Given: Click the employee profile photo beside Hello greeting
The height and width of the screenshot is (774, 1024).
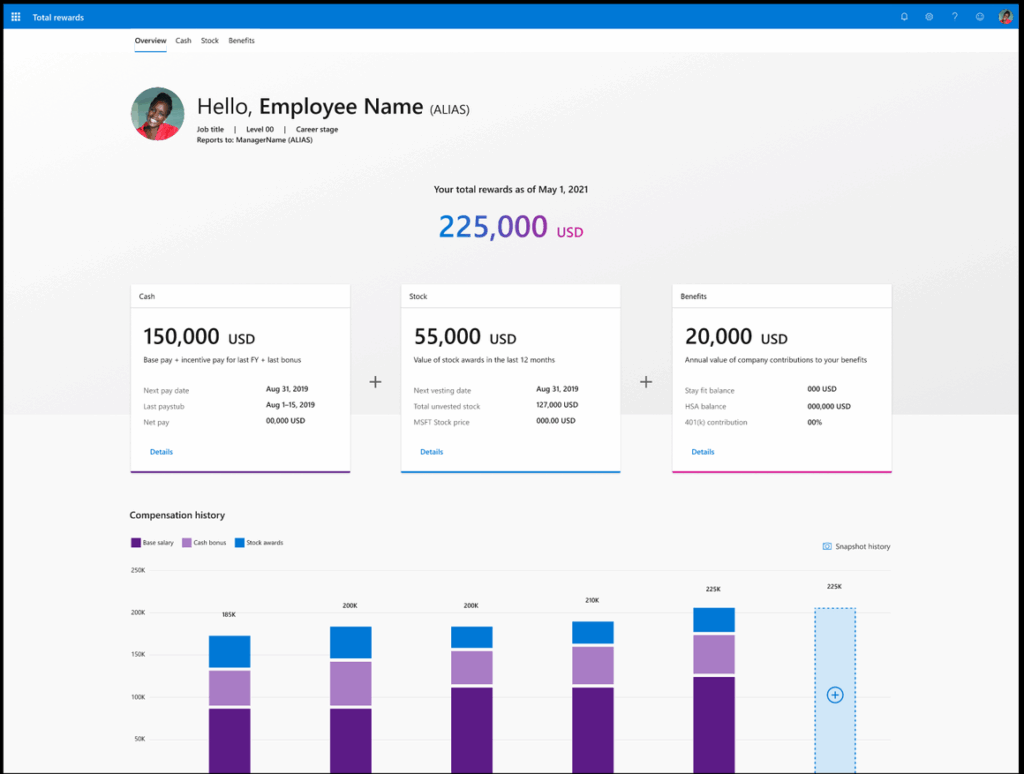Looking at the screenshot, I should tap(157, 113).
